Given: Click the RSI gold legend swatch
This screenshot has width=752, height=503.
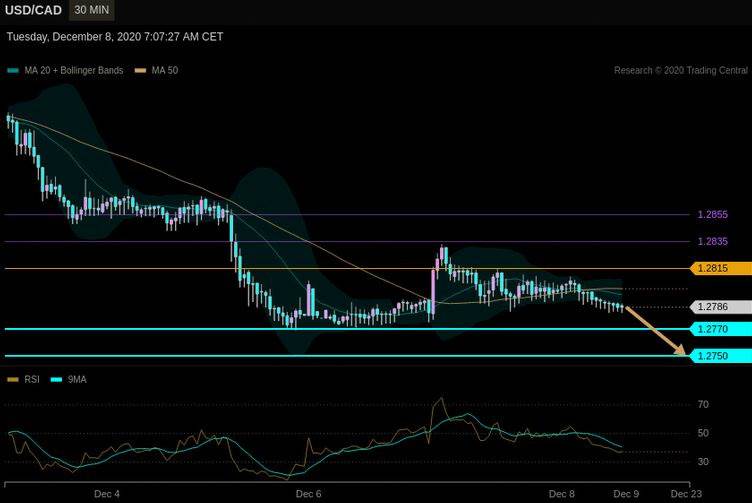Looking at the screenshot, I should [13, 380].
